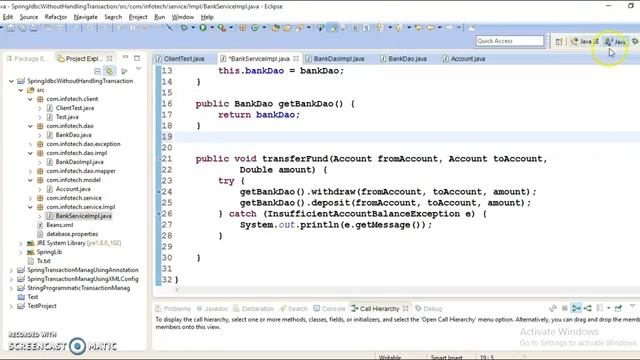Select BankDaoImpl.java in project tree
Screen dimensions: 640x360
coord(79,162)
